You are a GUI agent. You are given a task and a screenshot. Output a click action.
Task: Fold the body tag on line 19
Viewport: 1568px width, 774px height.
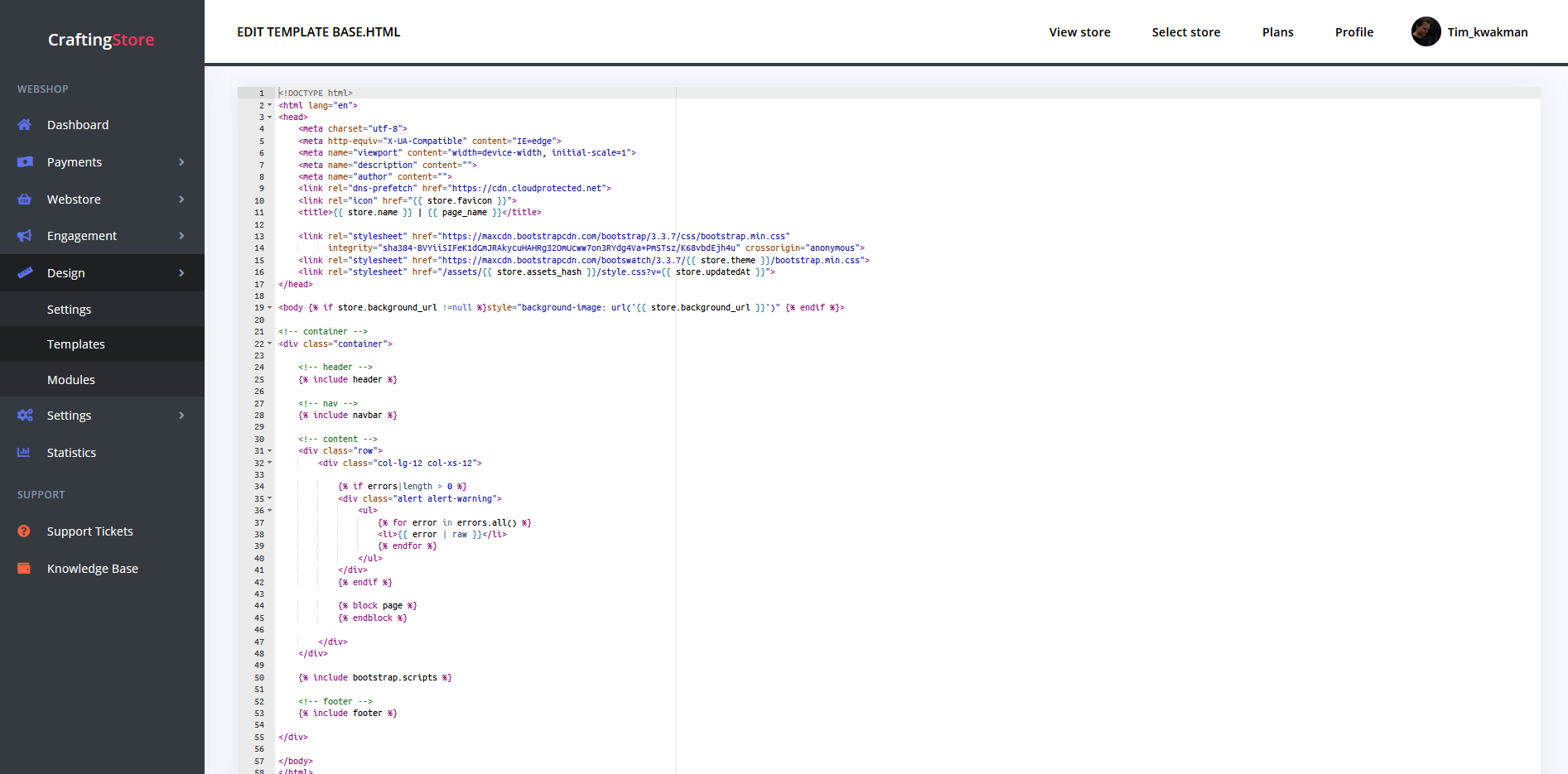click(270, 308)
